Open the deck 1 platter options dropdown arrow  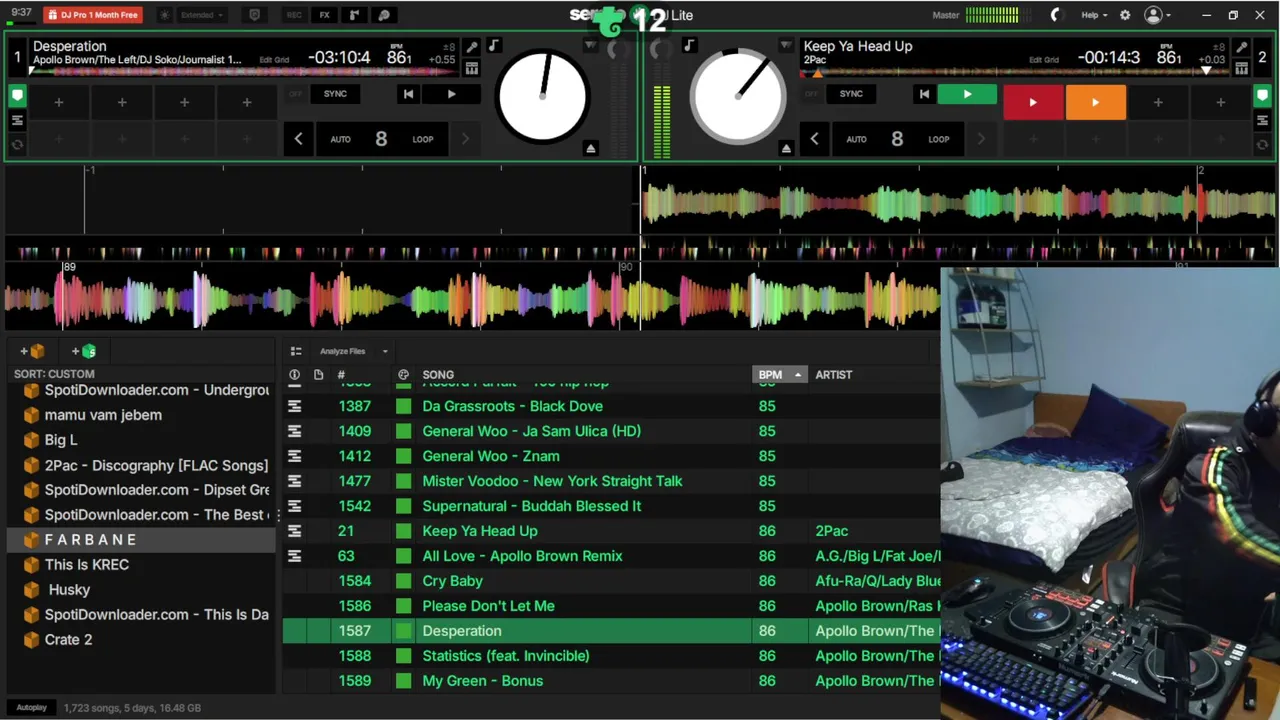[591, 46]
